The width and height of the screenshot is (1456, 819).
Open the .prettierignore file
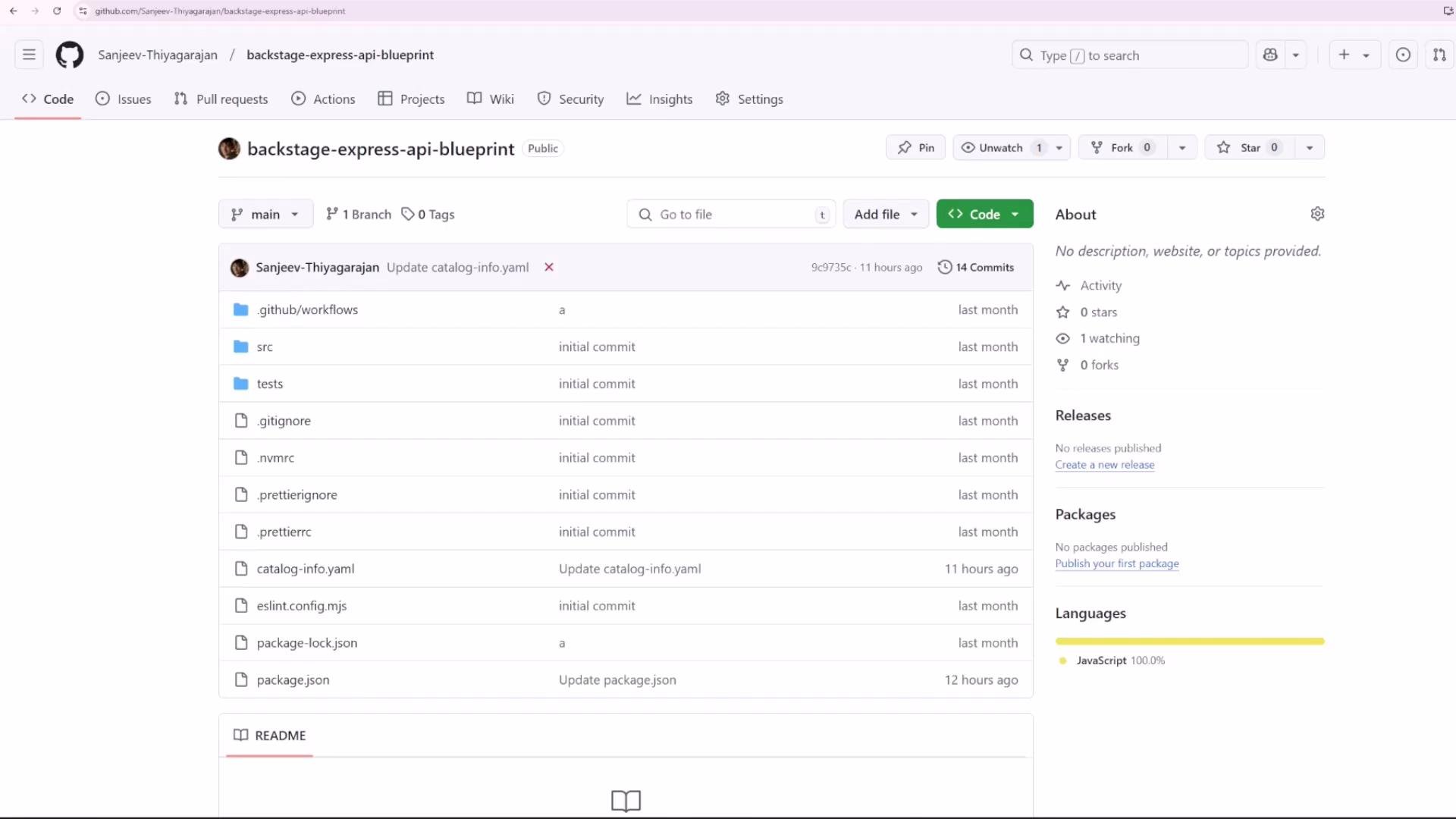(x=297, y=494)
